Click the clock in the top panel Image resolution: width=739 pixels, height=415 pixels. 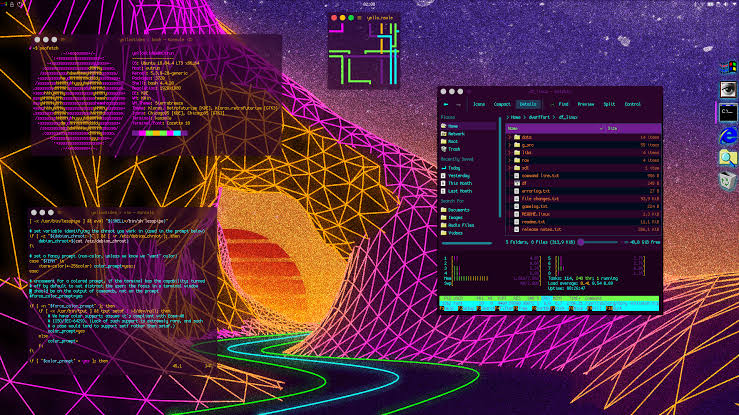point(369,4)
